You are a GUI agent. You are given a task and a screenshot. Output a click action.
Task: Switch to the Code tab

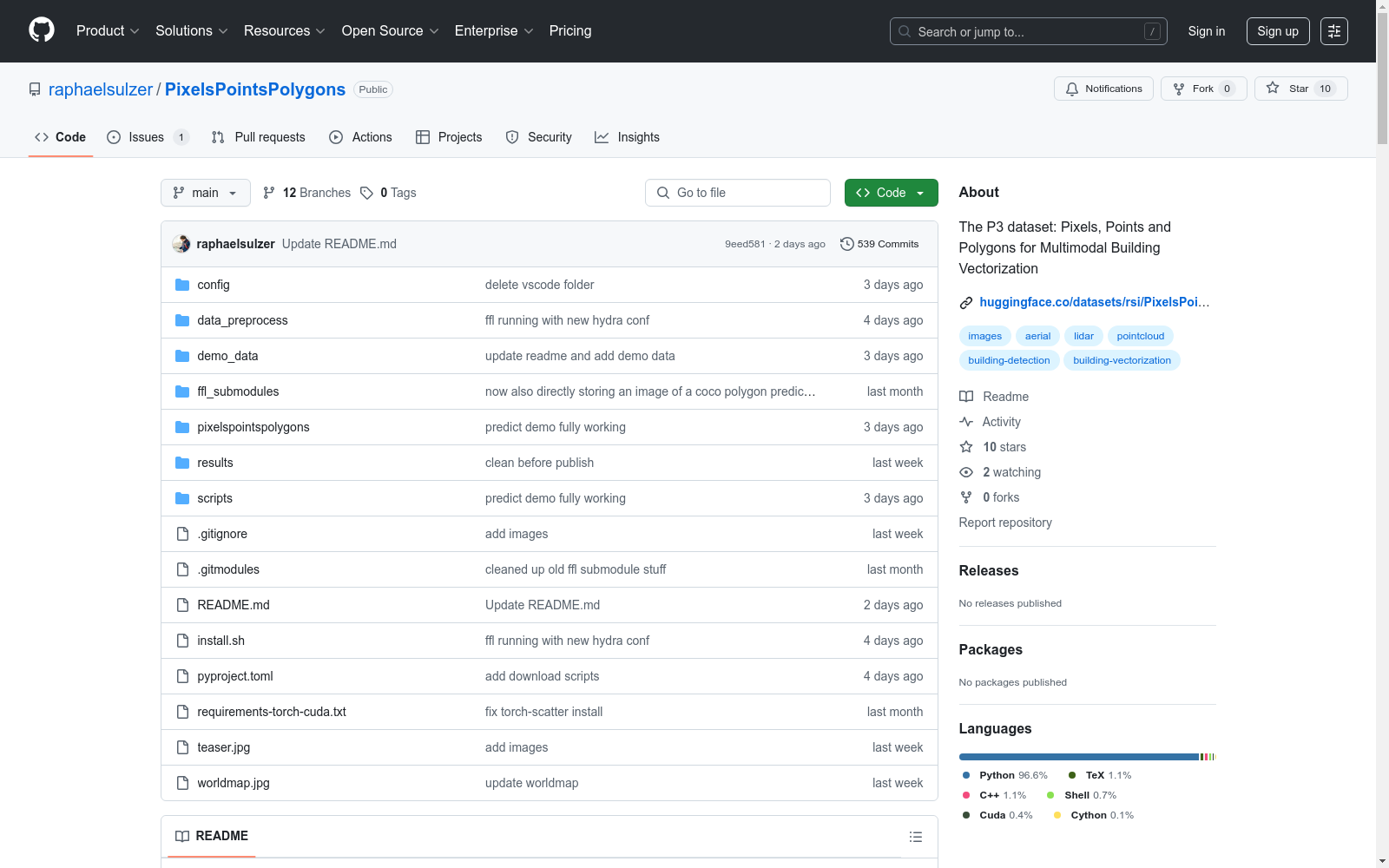click(x=61, y=137)
